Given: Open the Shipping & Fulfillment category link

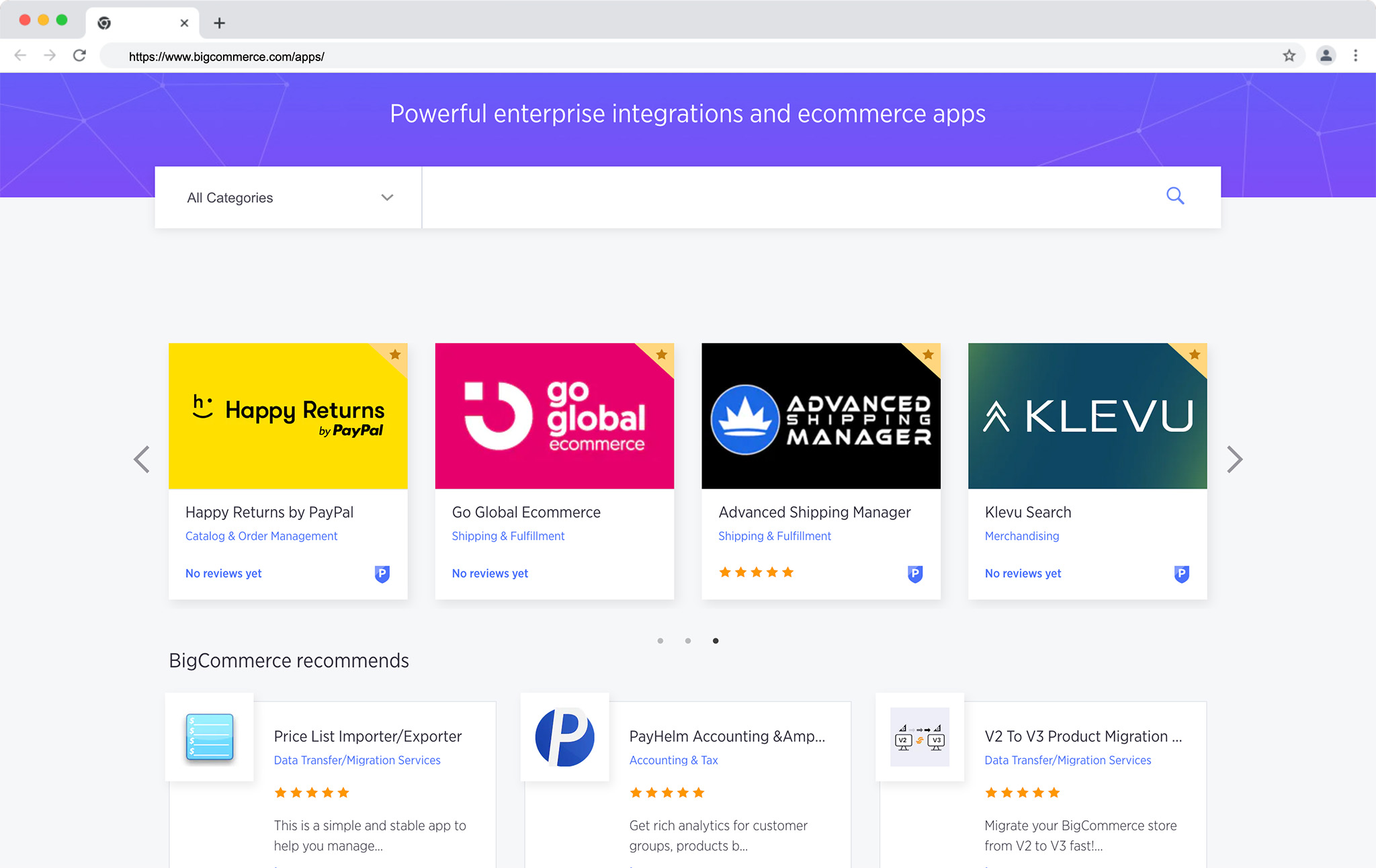Looking at the screenshot, I should [x=508, y=535].
